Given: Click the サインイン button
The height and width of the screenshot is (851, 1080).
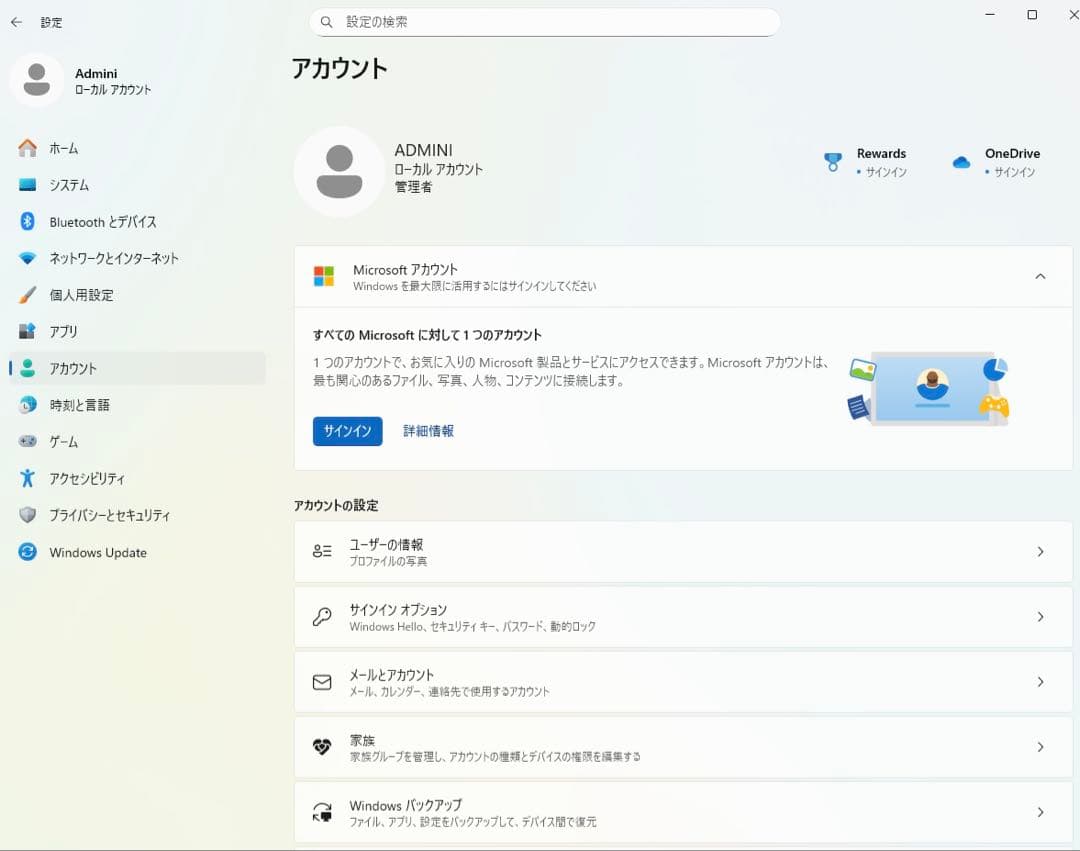Looking at the screenshot, I should [347, 431].
